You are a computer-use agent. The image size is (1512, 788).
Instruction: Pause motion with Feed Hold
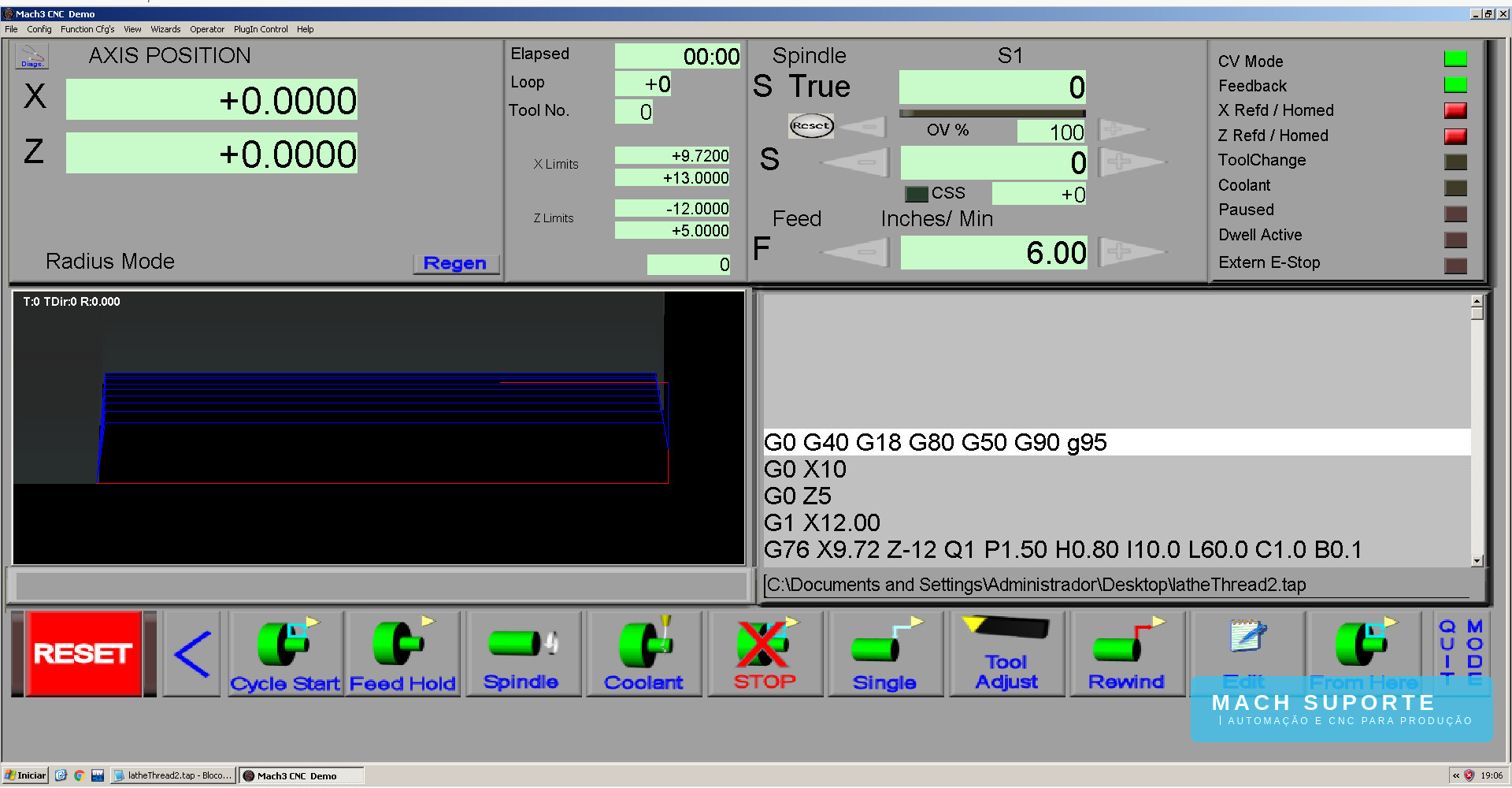coord(402,654)
